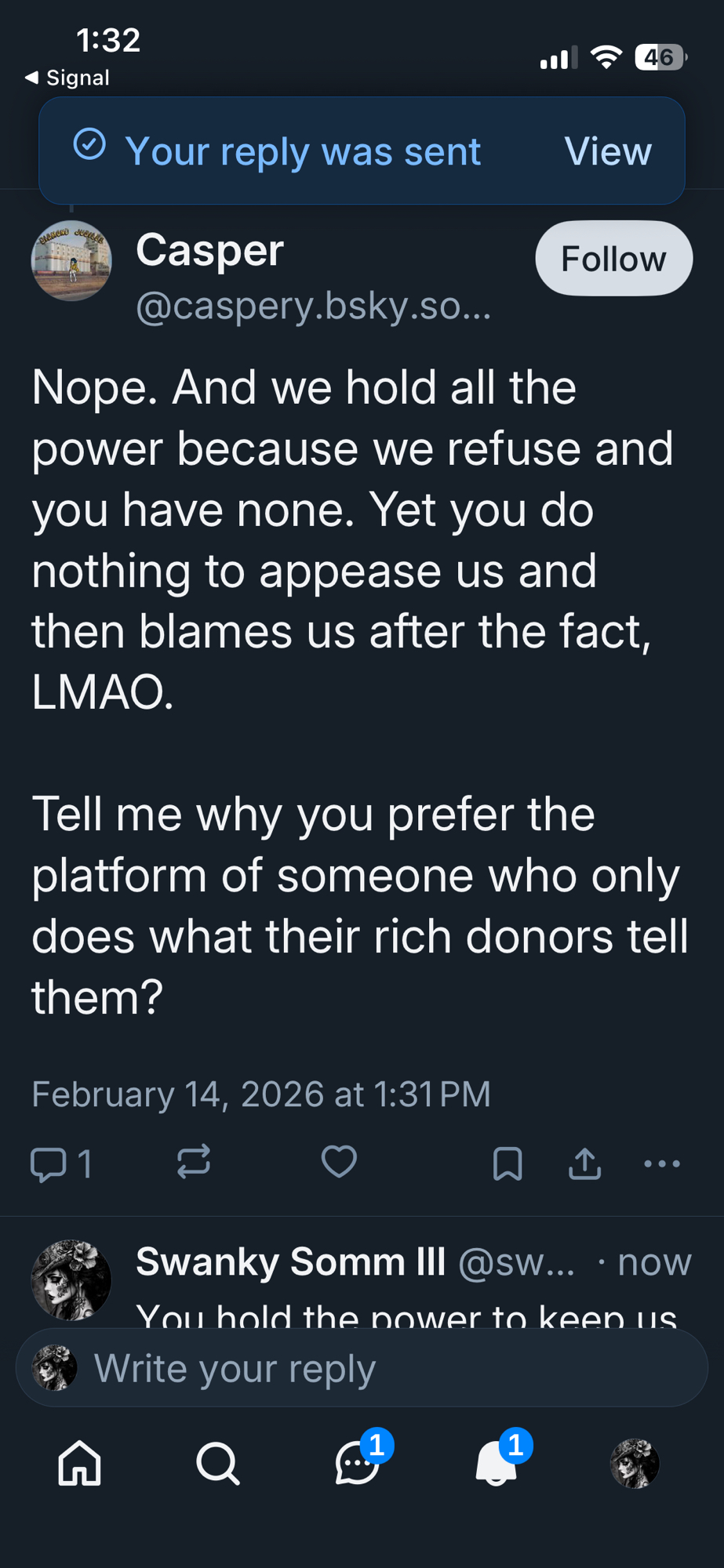
Task: Open the Search tab
Action: tap(218, 1464)
